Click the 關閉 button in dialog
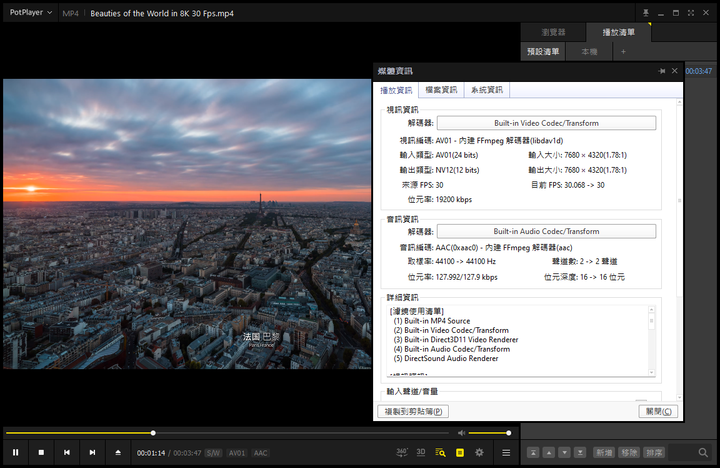 click(x=658, y=412)
